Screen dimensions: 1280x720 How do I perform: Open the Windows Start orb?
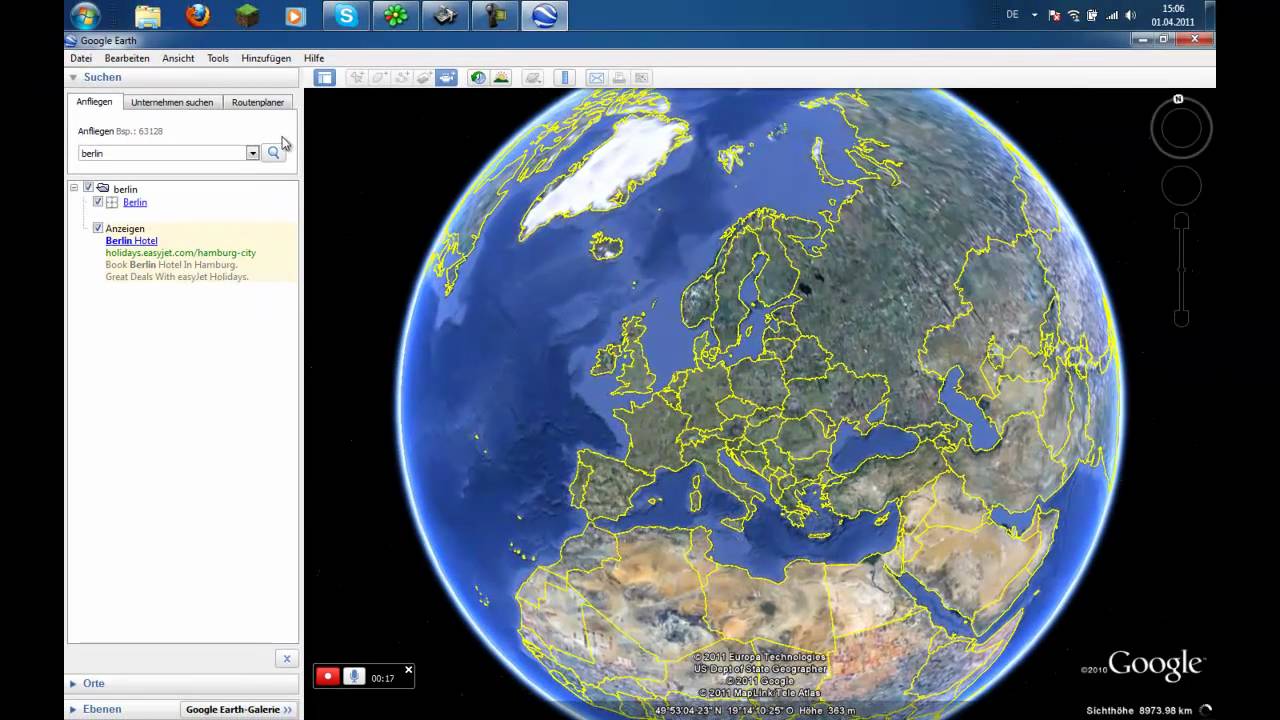pyautogui.click(x=85, y=16)
